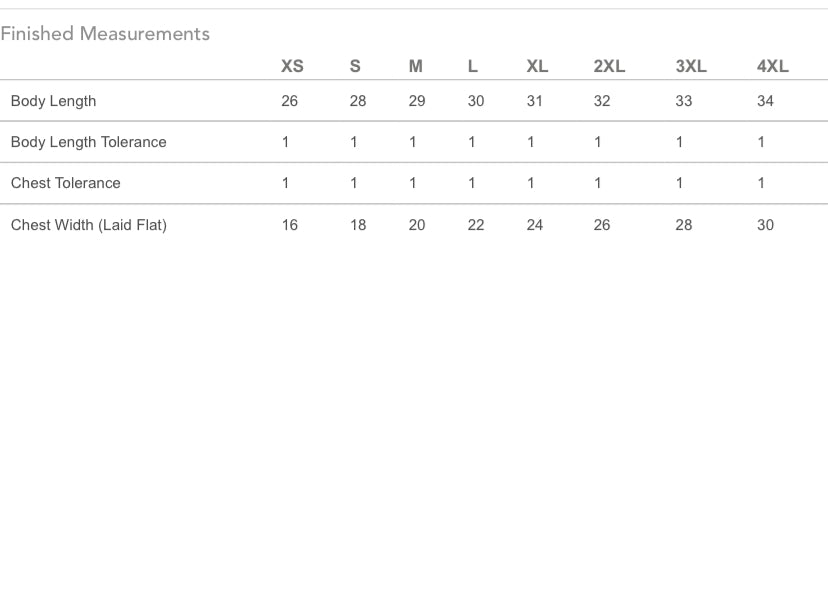Click Chest Width value 16 for XS
The width and height of the screenshot is (828, 599).
click(289, 225)
